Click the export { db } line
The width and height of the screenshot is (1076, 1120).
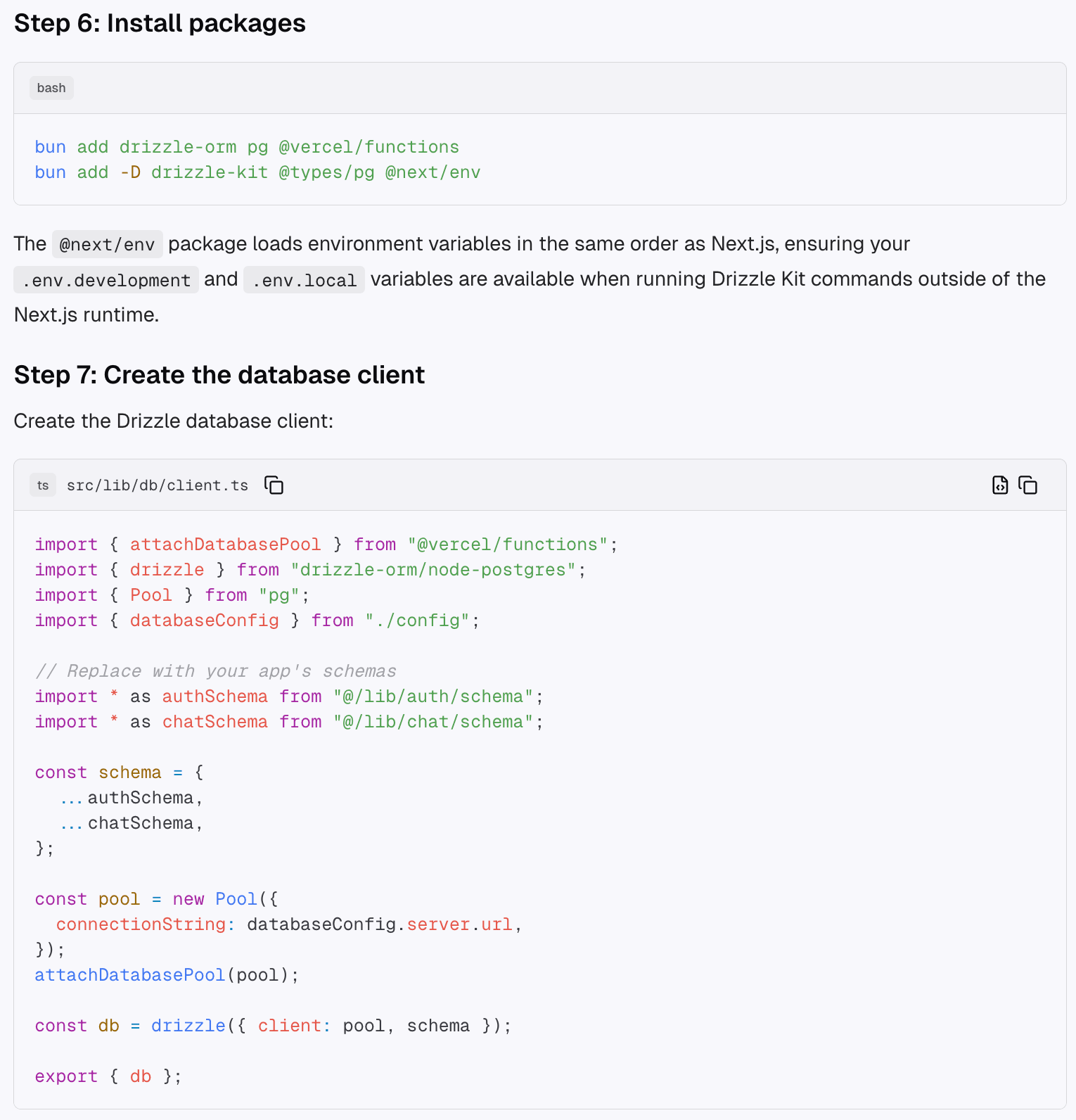[x=108, y=1076]
